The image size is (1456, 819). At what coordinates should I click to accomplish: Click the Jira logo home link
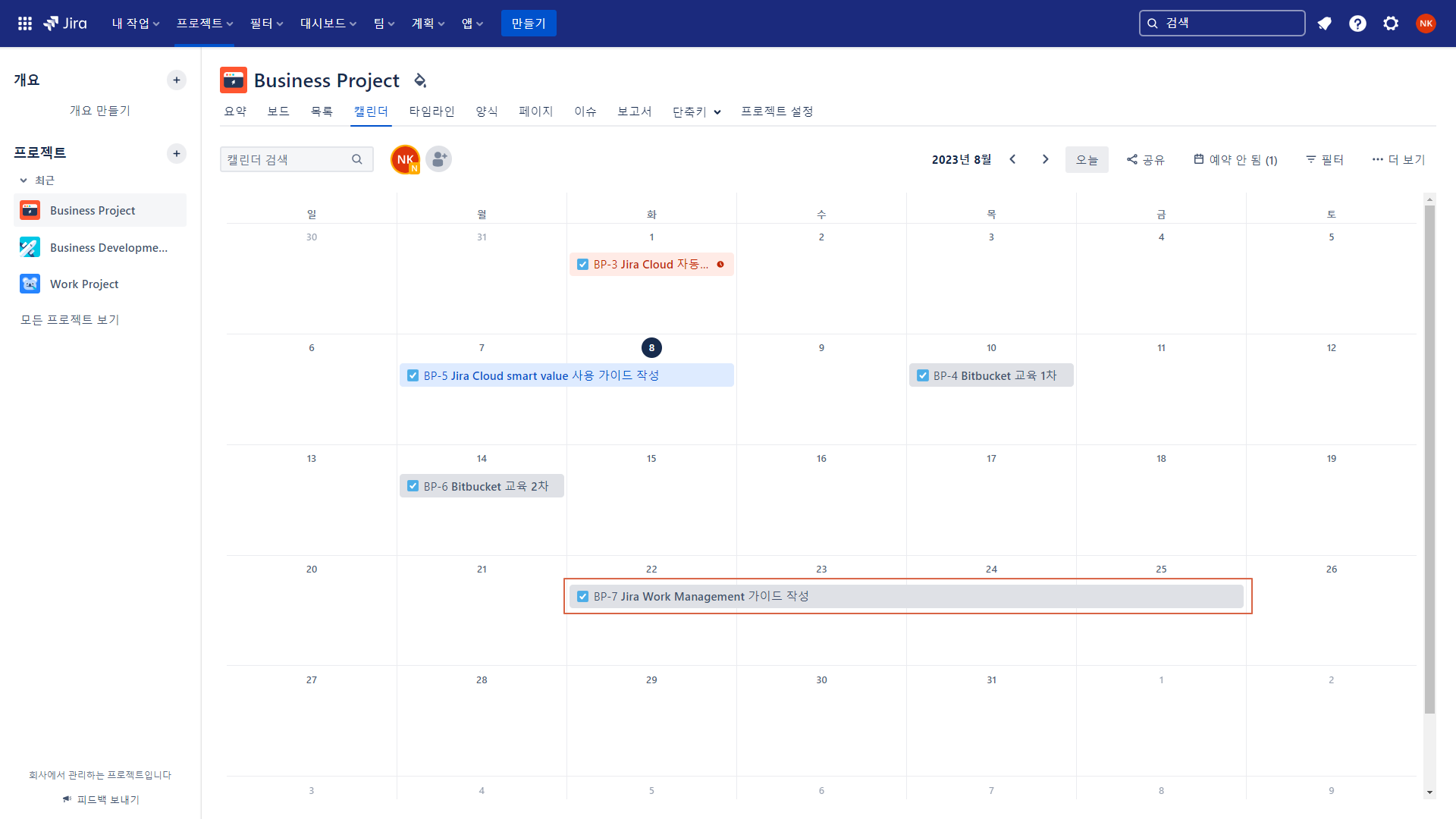pos(65,24)
